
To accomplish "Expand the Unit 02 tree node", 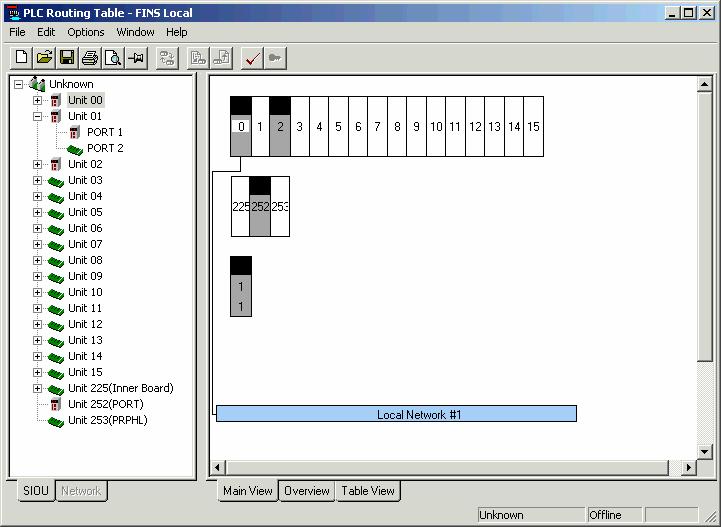I will tap(37, 164).
